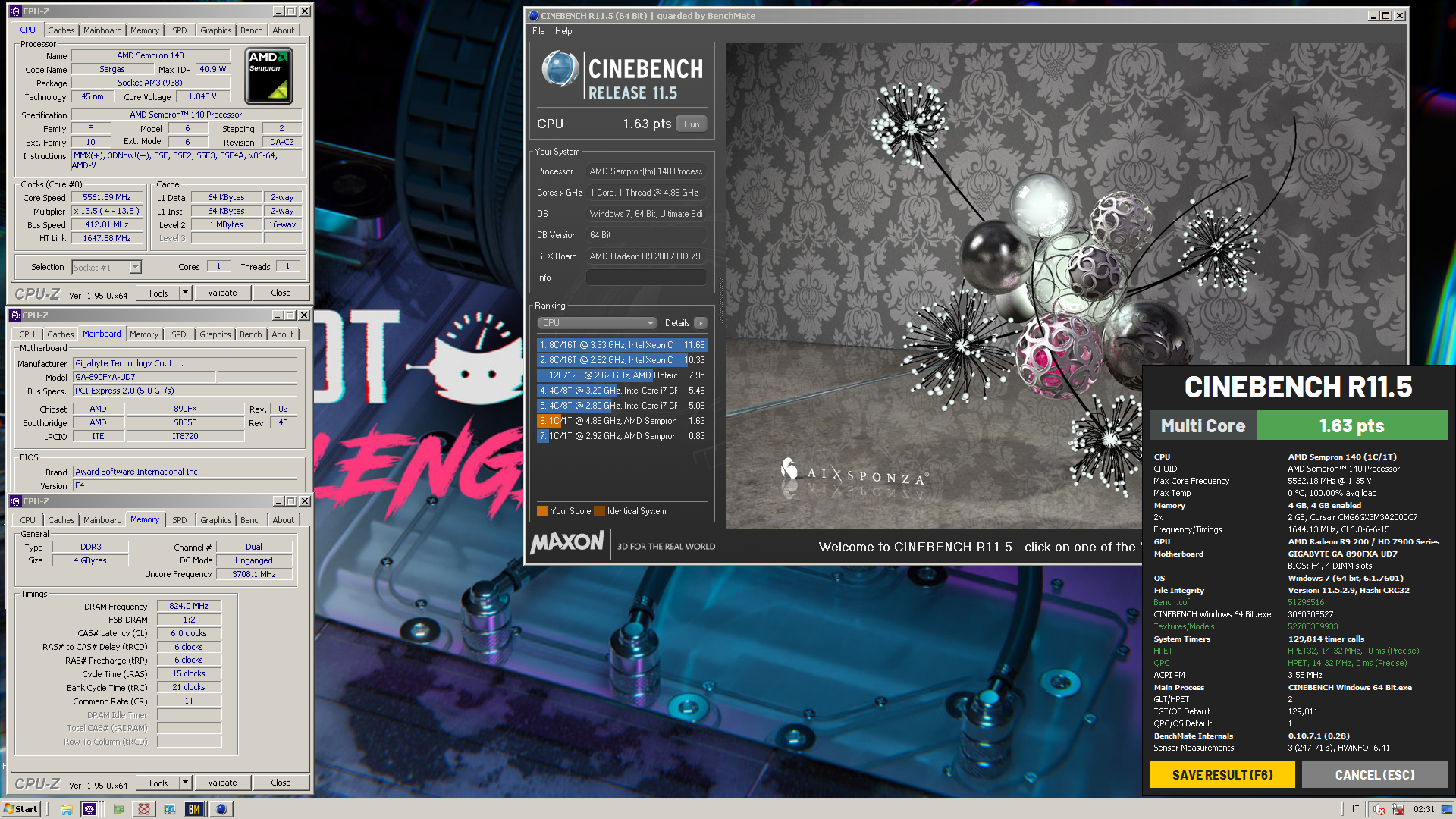The image size is (1456, 819).
Task: Select the active Mainboard tab in middle CPU-Z
Action: point(102,334)
